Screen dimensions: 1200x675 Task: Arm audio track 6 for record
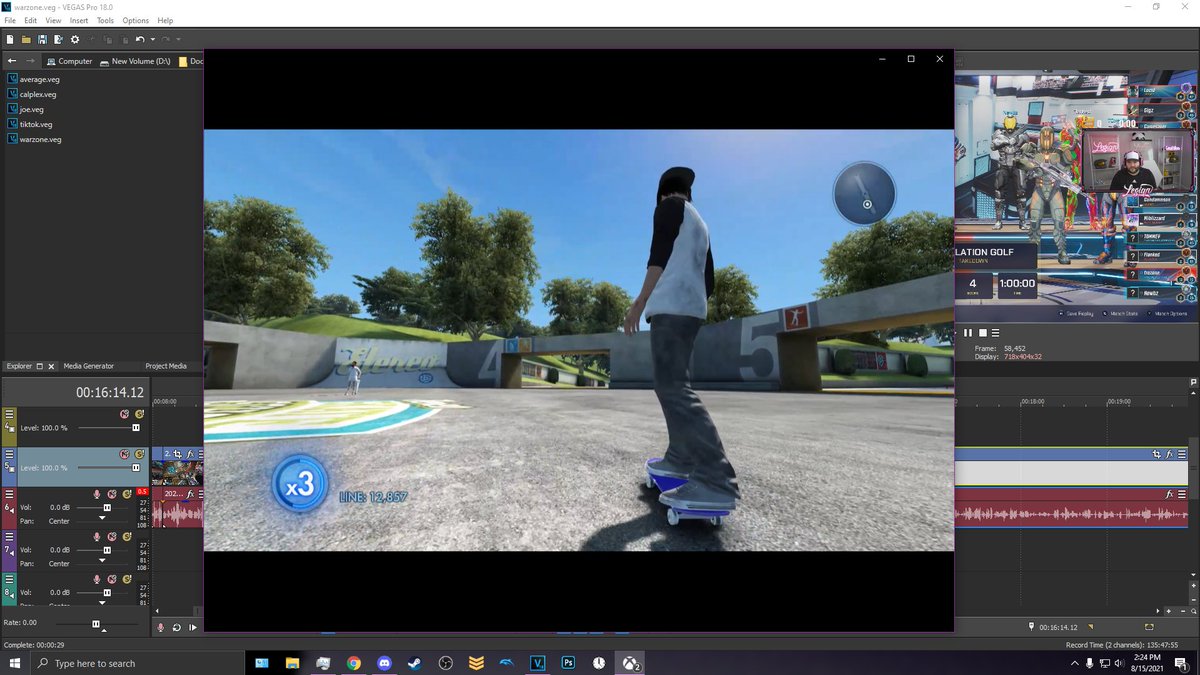click(x=97, y=494)
